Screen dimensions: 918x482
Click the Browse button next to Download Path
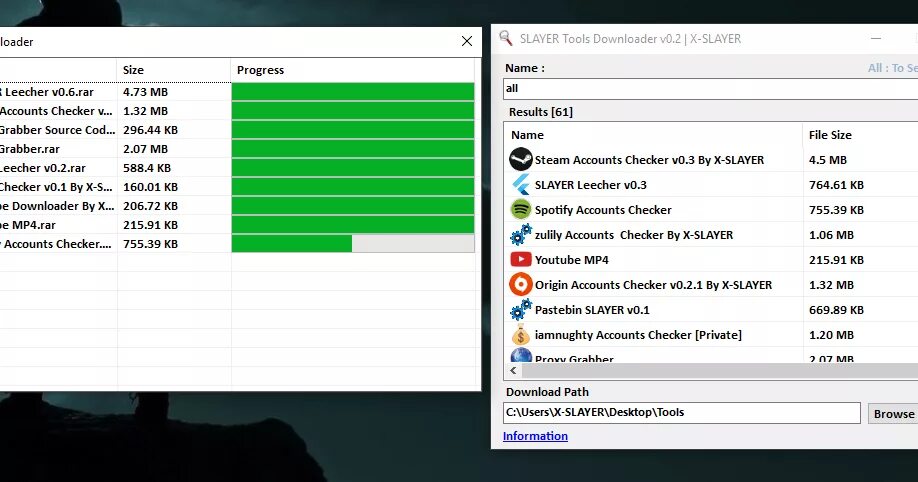pyautogui.click(x=893, y=413)
